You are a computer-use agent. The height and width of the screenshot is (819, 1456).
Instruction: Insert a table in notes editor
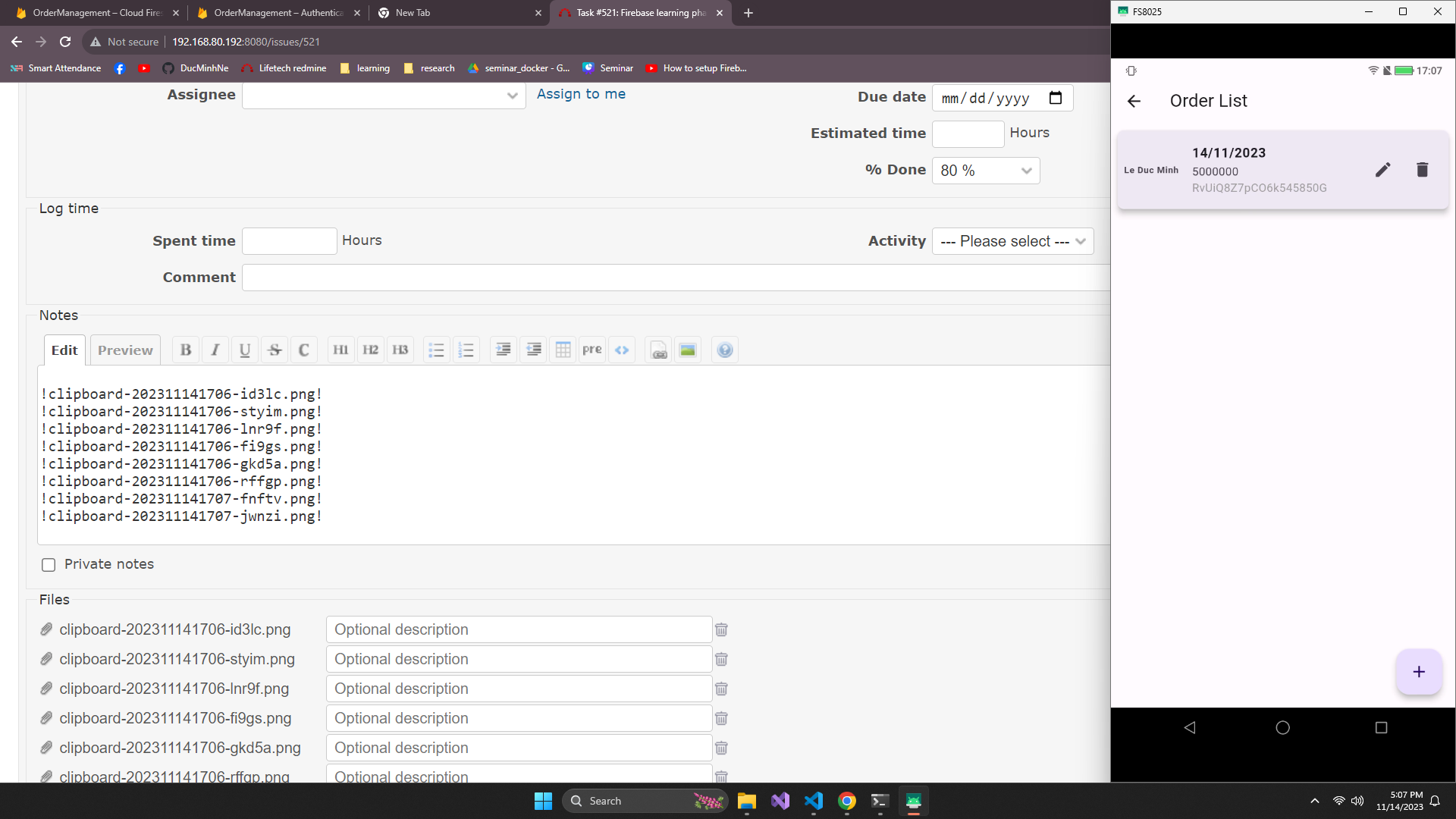click(x=563, y=350)
